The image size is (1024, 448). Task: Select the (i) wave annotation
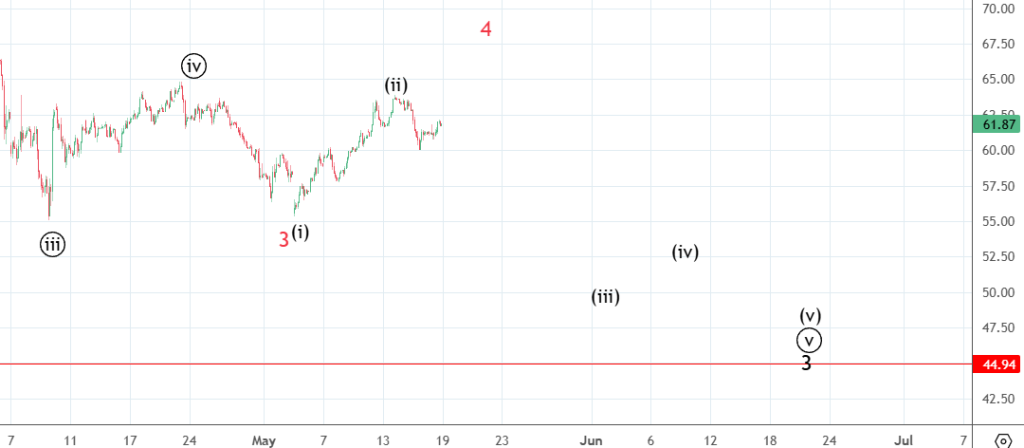pyautogui.click(x=301, y=233)
